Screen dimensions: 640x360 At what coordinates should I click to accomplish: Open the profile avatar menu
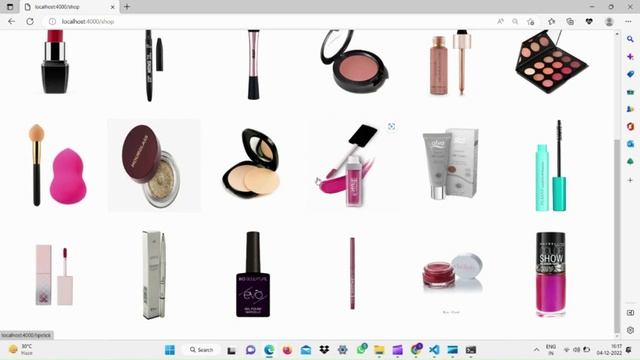(x=609, y=22)
